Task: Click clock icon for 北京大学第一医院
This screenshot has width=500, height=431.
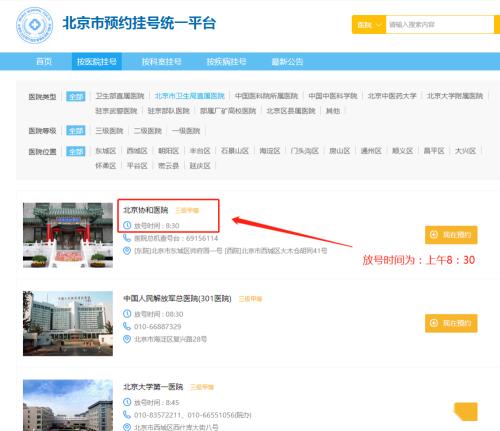Action: tap(127, 402)
